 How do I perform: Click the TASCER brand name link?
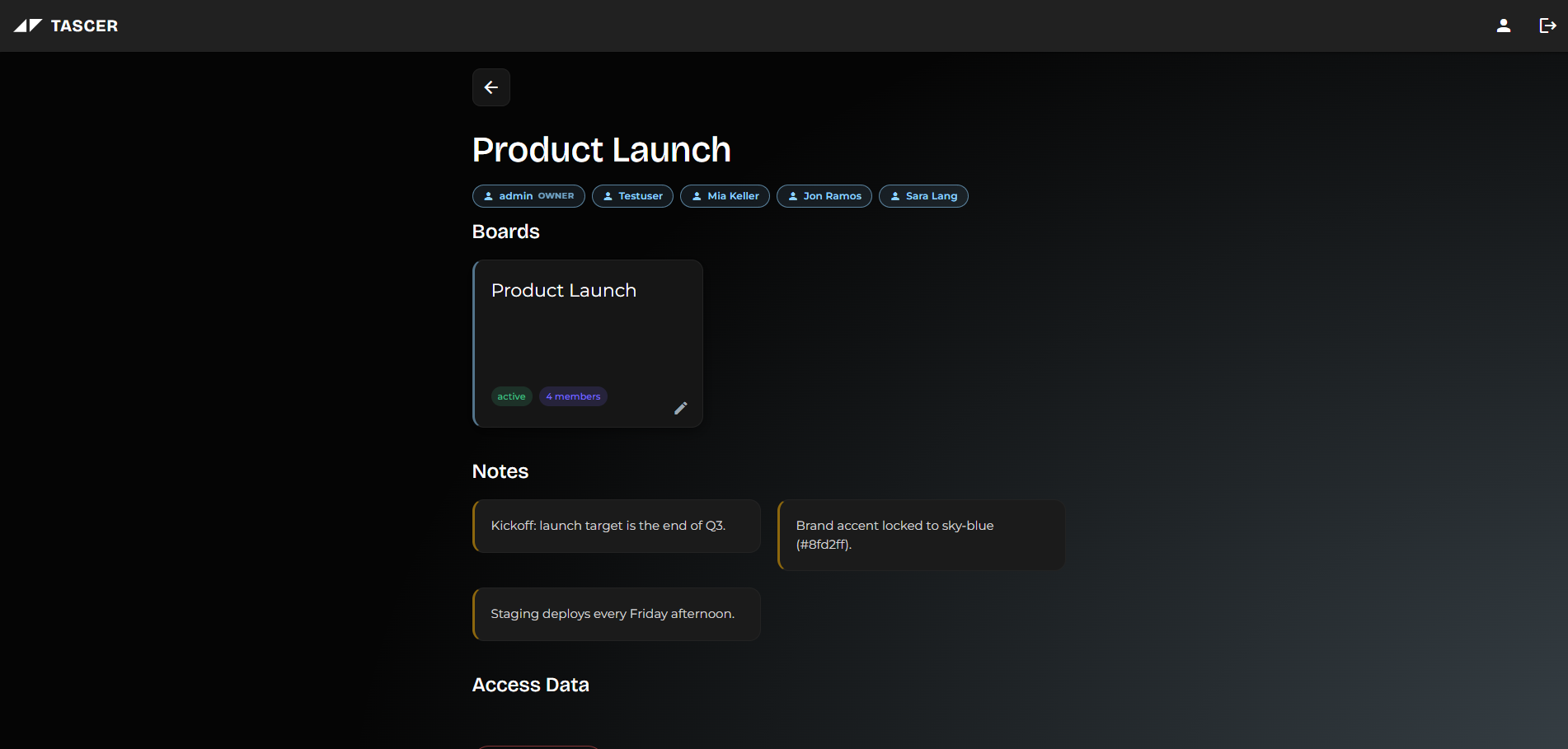coord(84,26)
